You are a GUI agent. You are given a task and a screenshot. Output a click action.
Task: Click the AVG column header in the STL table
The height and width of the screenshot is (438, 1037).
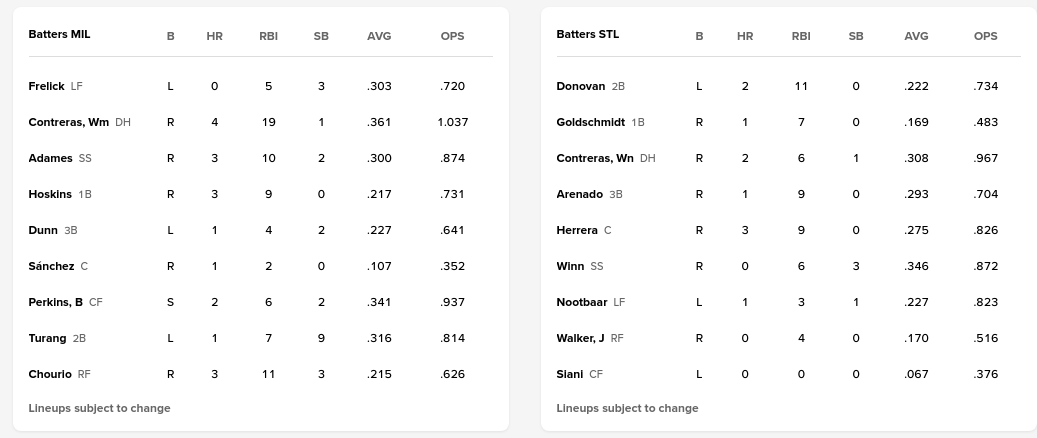tap(916, 36)
